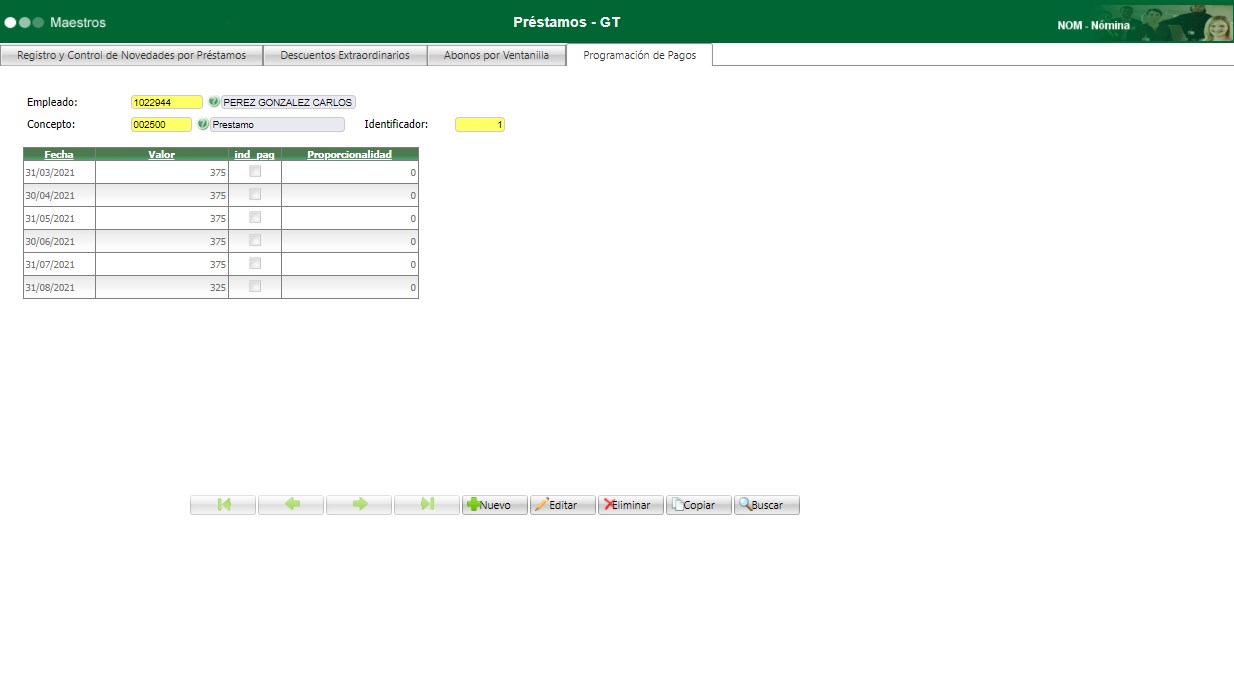This screenshot has height=698, width=1234.
Task: Sort by Proporcionalidad column header
Action: coord(350,154)
